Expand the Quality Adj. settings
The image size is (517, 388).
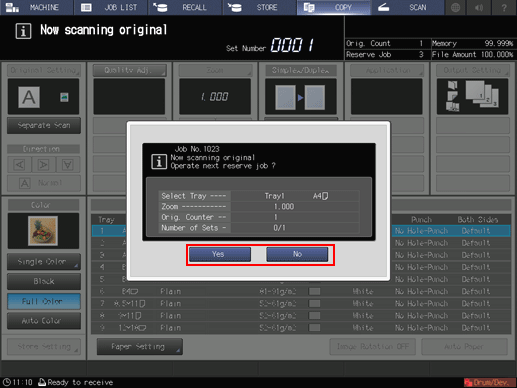pos(129,70)
